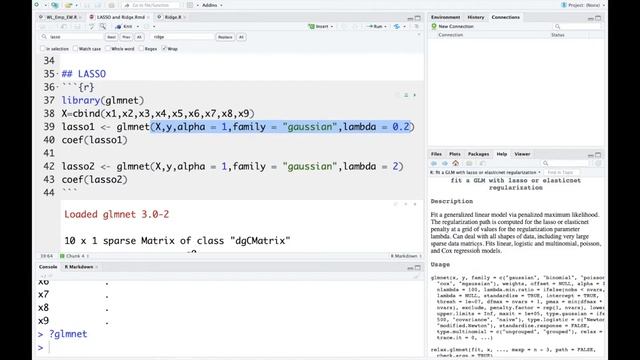Click the Next find button
The width and height of the screenshot is (640, 360).
coord(111,37)
